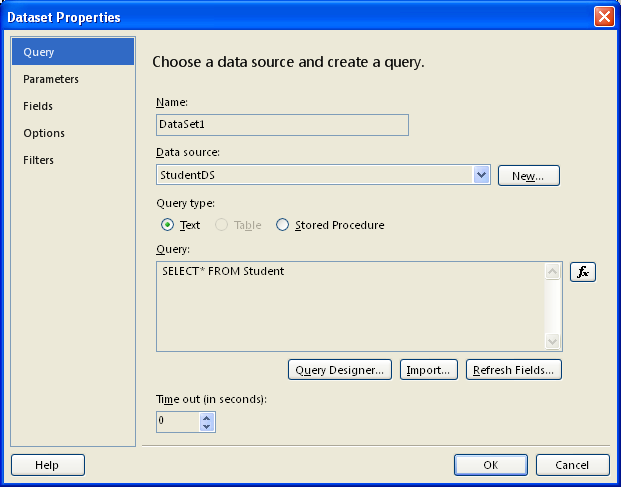
Task: Click the Name field containing DataSet1
Action: 282,125
